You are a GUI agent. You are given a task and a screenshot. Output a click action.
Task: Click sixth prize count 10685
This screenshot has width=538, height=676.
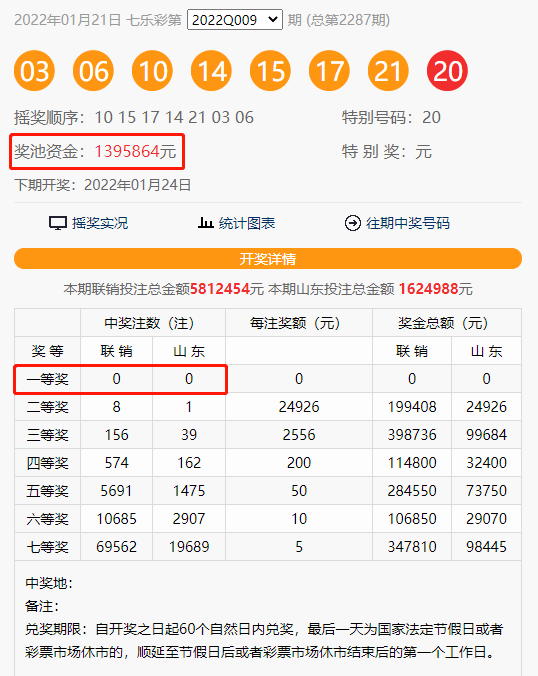pos(116,519)
